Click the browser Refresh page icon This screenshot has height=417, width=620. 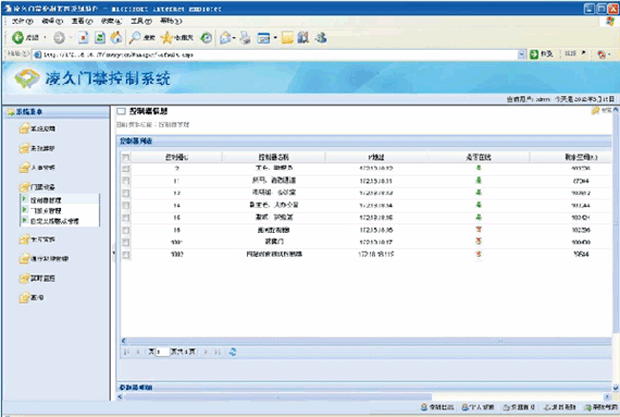(x=99, y=37)
